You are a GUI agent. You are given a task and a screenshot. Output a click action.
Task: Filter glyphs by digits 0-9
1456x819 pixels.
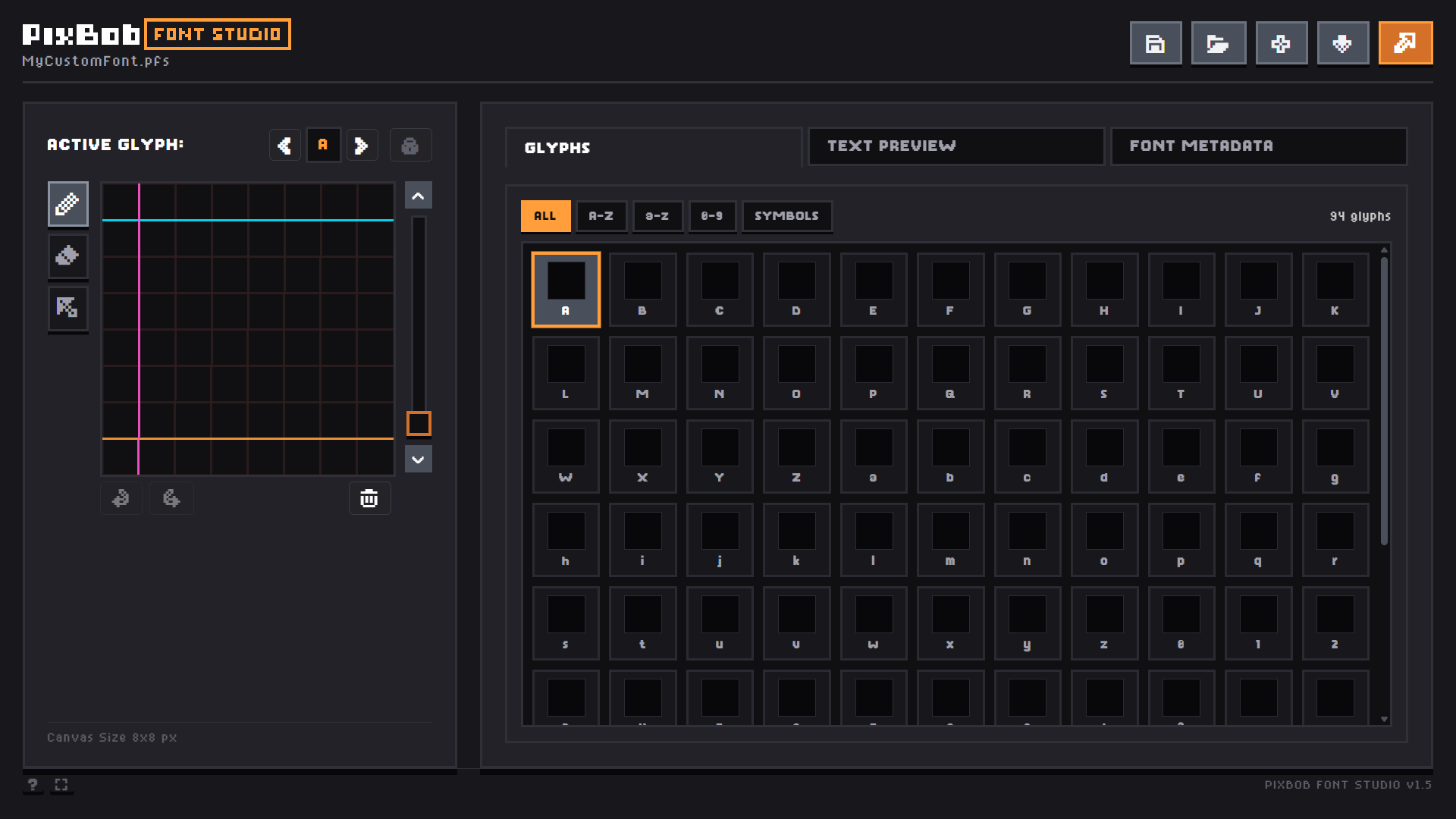pos(712,216)
